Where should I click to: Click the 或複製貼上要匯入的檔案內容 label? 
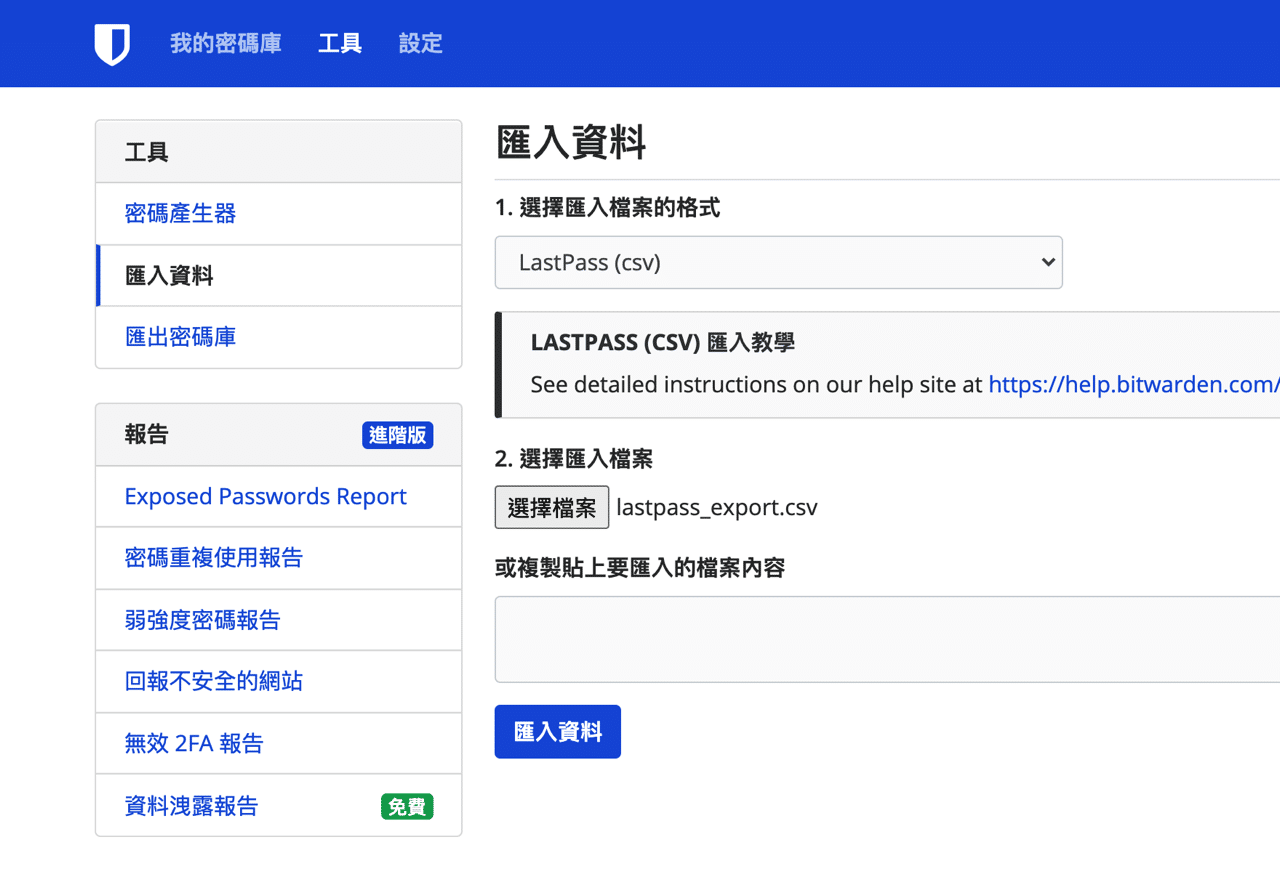tap(640, 568)
